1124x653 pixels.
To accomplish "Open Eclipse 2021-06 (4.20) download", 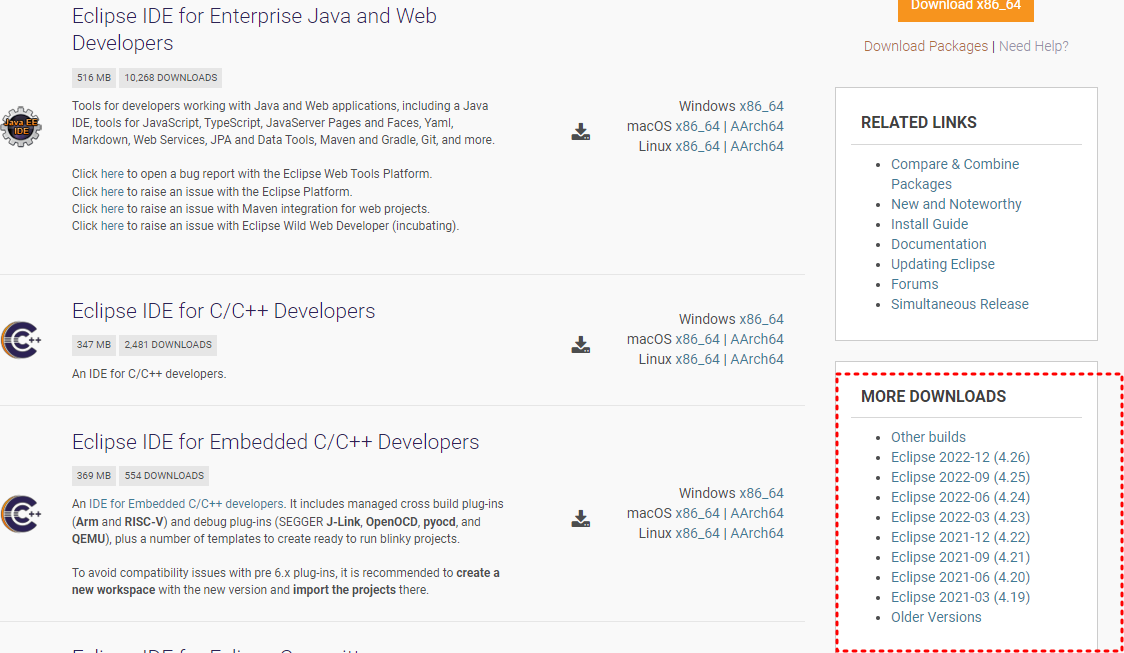I will 960,578.
